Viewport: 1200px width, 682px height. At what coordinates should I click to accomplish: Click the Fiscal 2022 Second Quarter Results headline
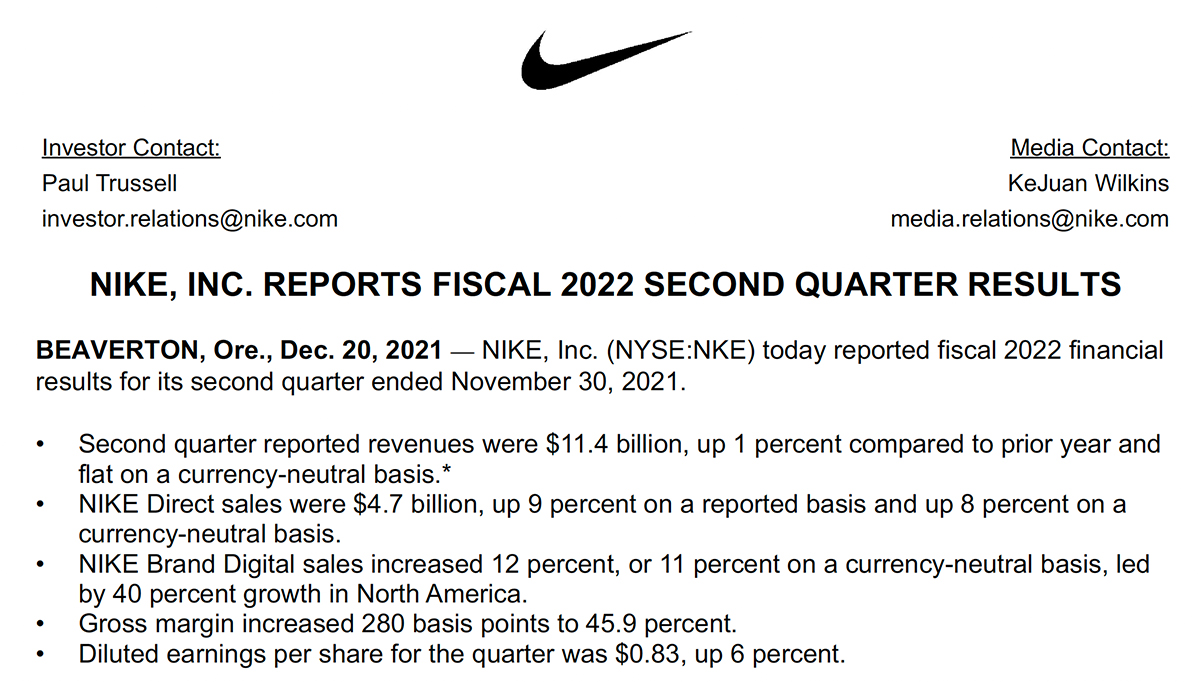605,285
